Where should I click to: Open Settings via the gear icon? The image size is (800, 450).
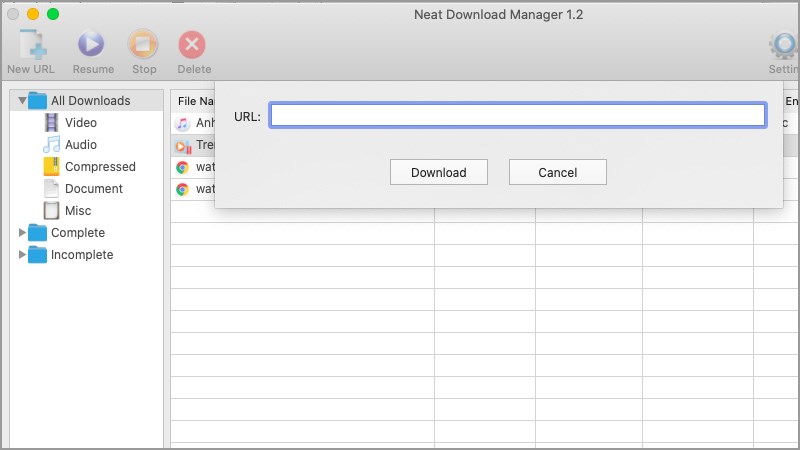pos(782,45)
